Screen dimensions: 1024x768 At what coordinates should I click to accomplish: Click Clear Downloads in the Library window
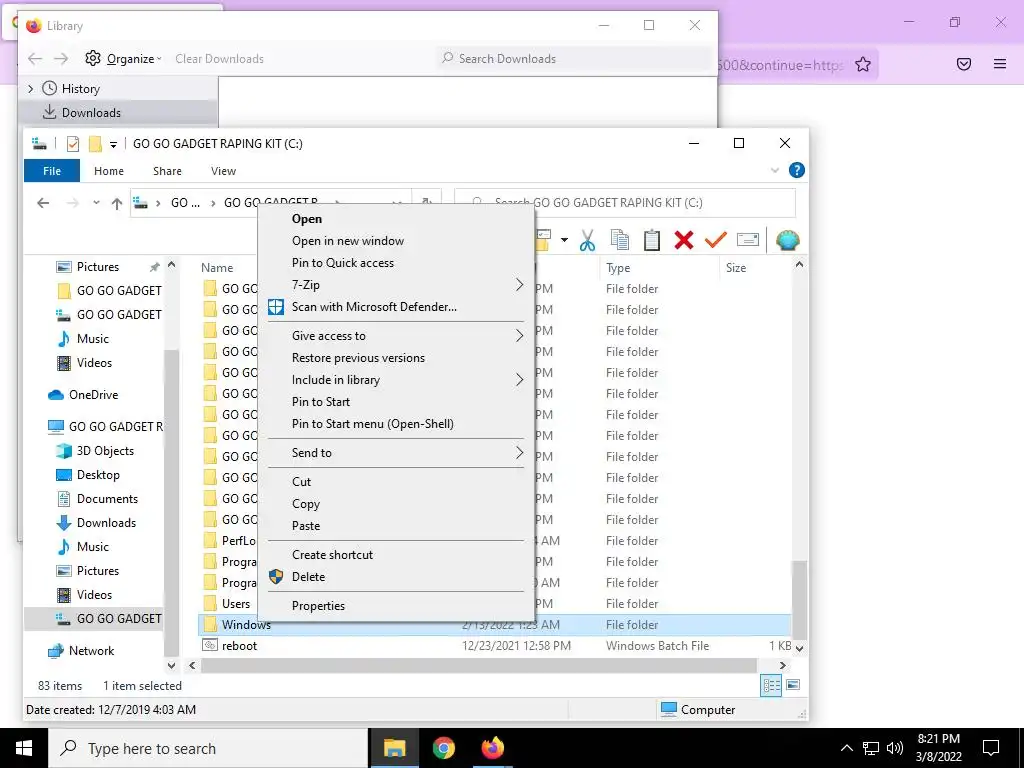coord(219,59)
